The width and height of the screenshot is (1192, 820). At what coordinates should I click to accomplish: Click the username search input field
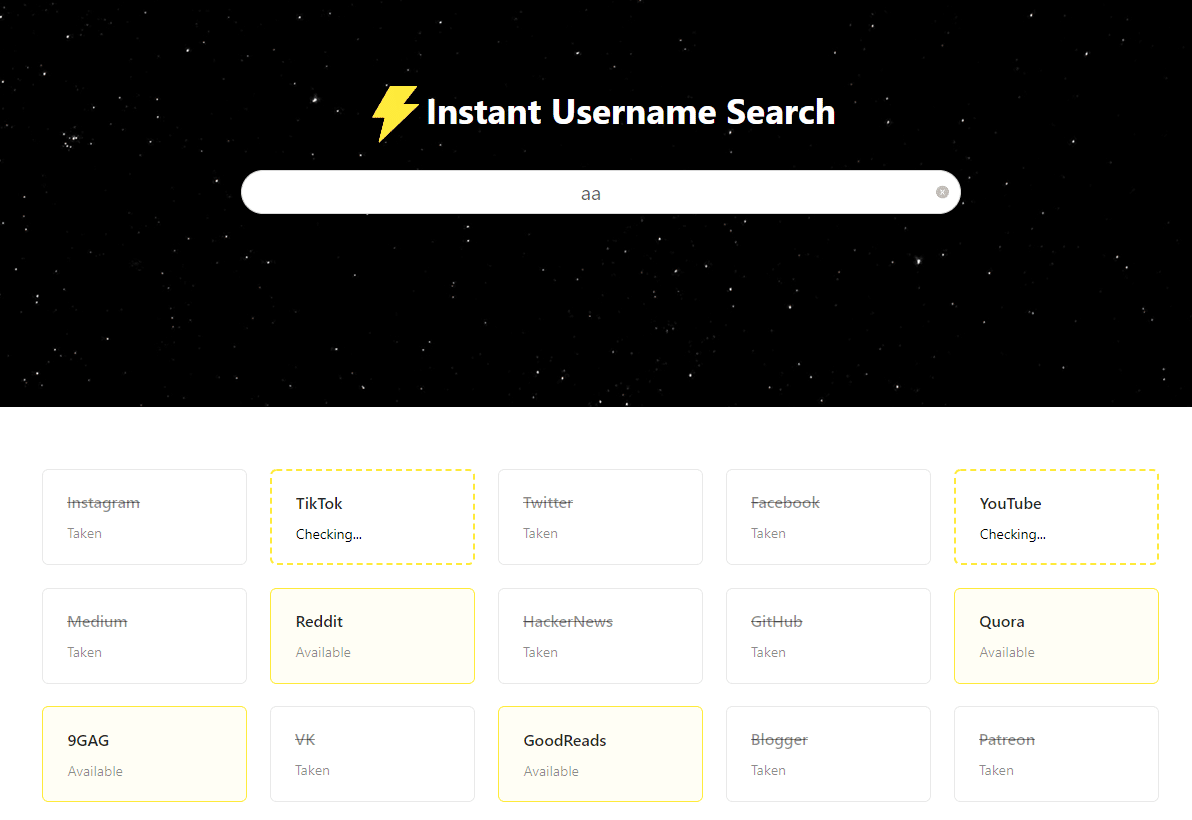coord(590,192)
